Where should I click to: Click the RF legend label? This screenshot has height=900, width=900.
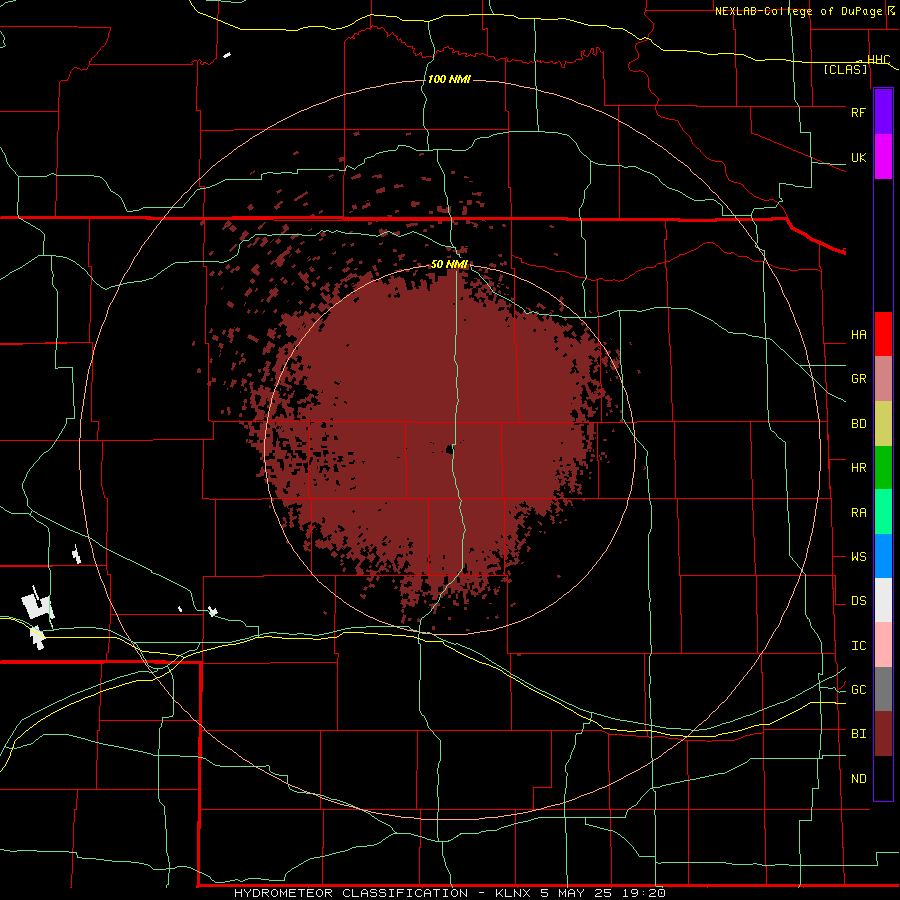tap(858, 112)
